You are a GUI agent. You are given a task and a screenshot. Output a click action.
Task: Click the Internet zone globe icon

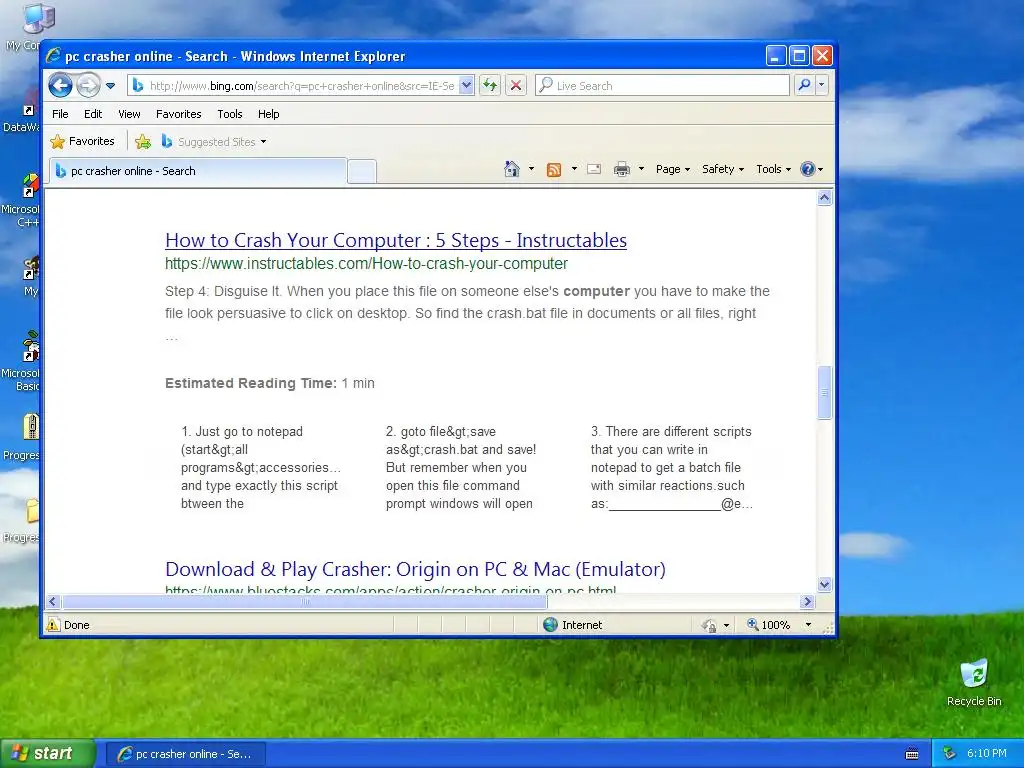click(x=551, y=624)
